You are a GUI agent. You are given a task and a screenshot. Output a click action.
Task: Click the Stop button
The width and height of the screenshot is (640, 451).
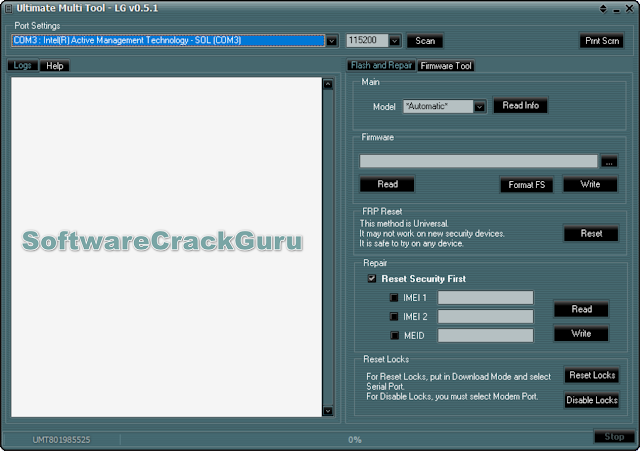(614, 437)
